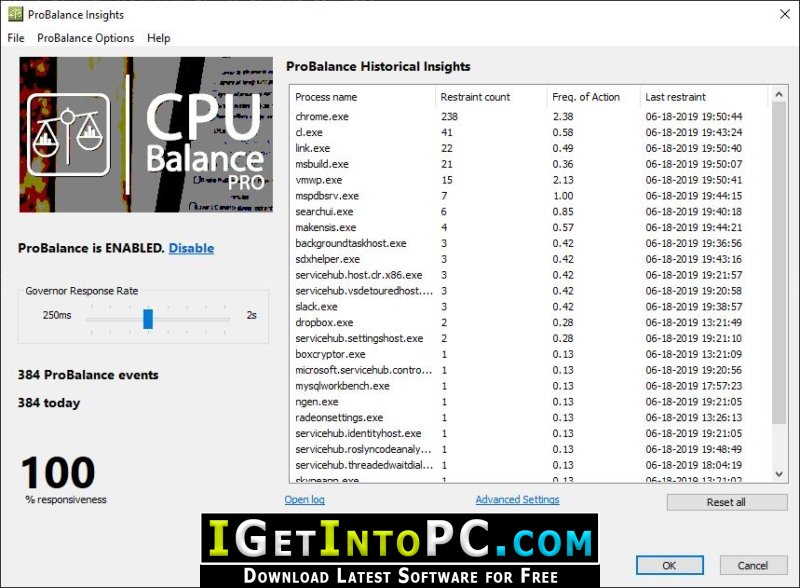Confirm with the OK button
800x588 pixels.
[x=669, y=566]
